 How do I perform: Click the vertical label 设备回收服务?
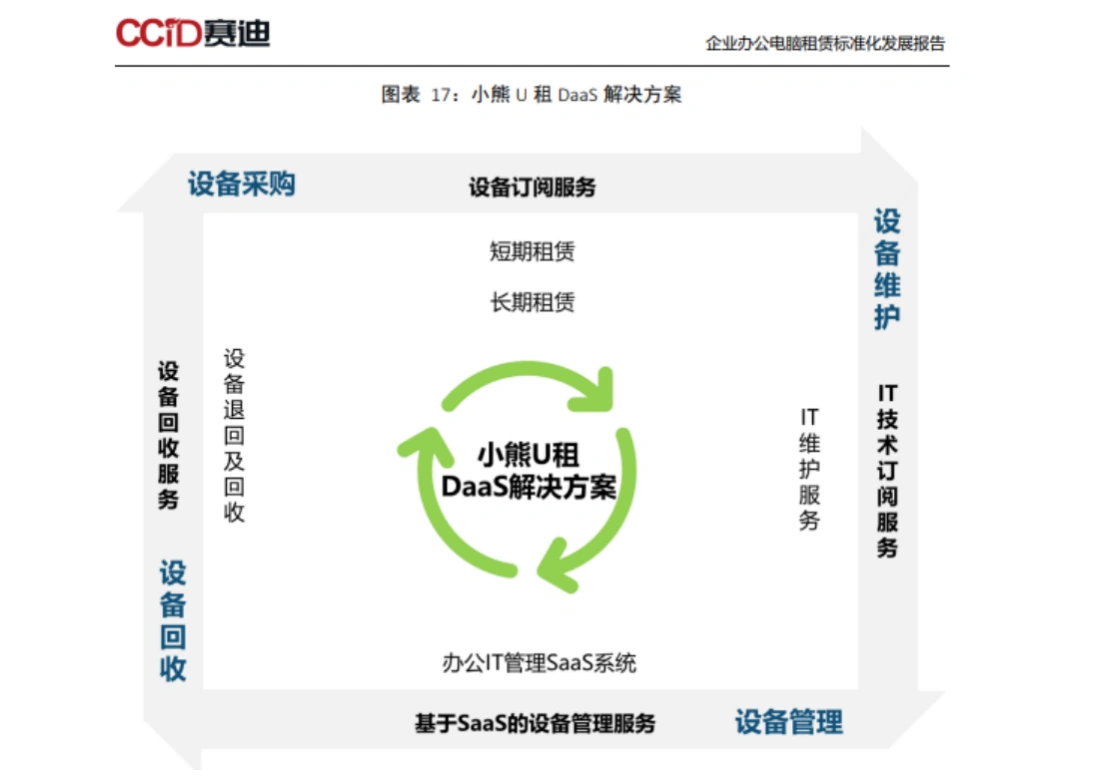[x=168, y=435]
